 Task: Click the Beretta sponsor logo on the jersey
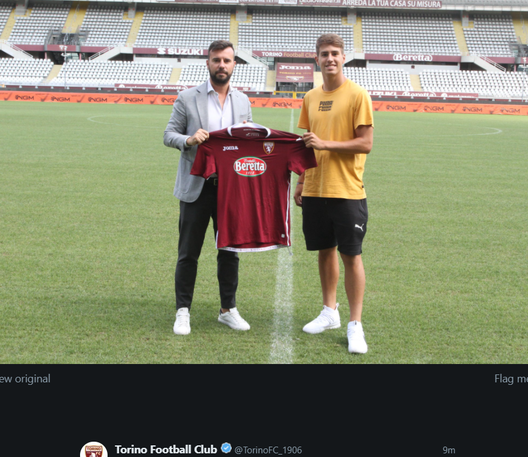click(250, 166)
